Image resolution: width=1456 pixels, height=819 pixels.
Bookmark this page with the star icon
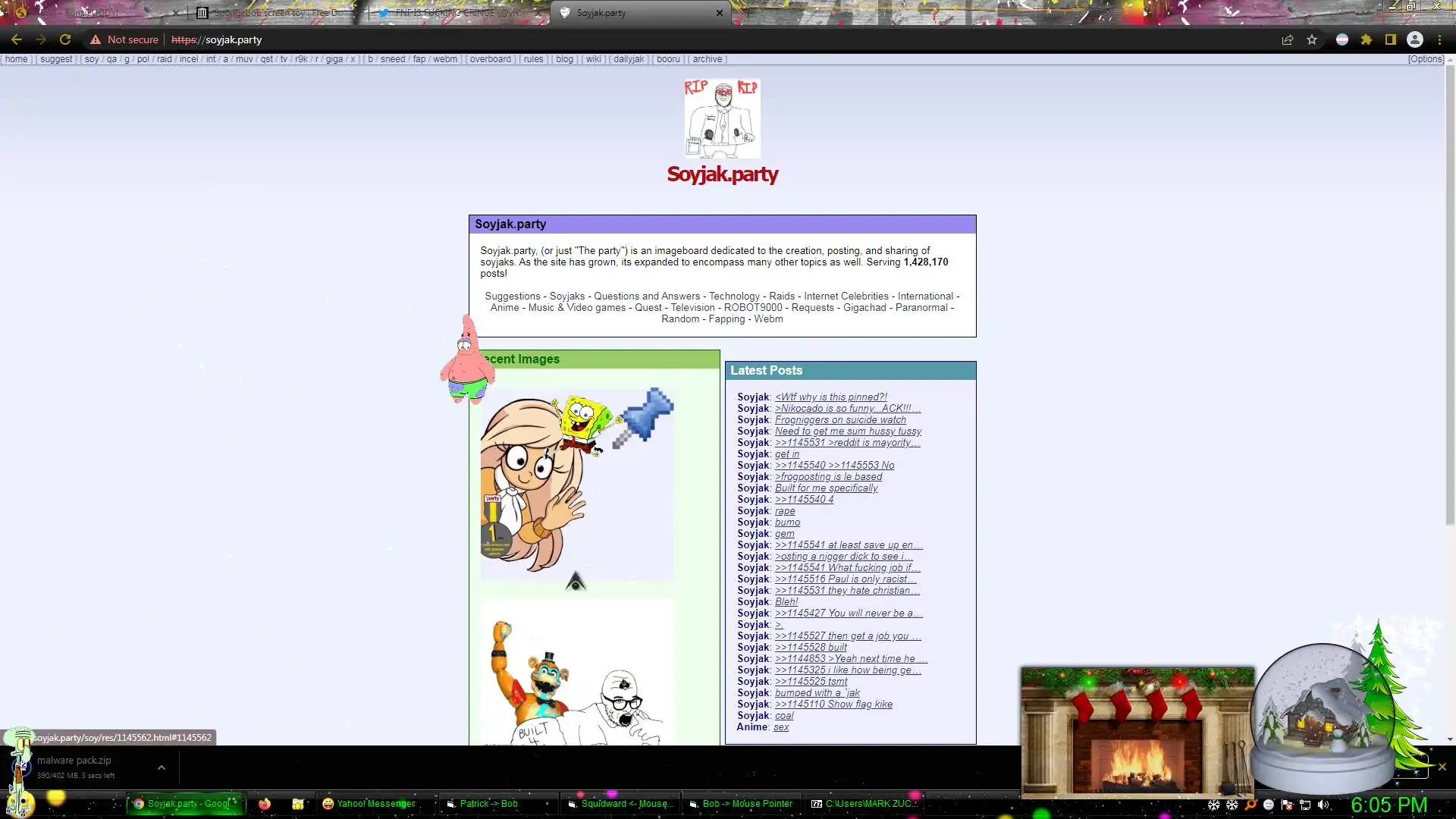tap(1312, 39)
